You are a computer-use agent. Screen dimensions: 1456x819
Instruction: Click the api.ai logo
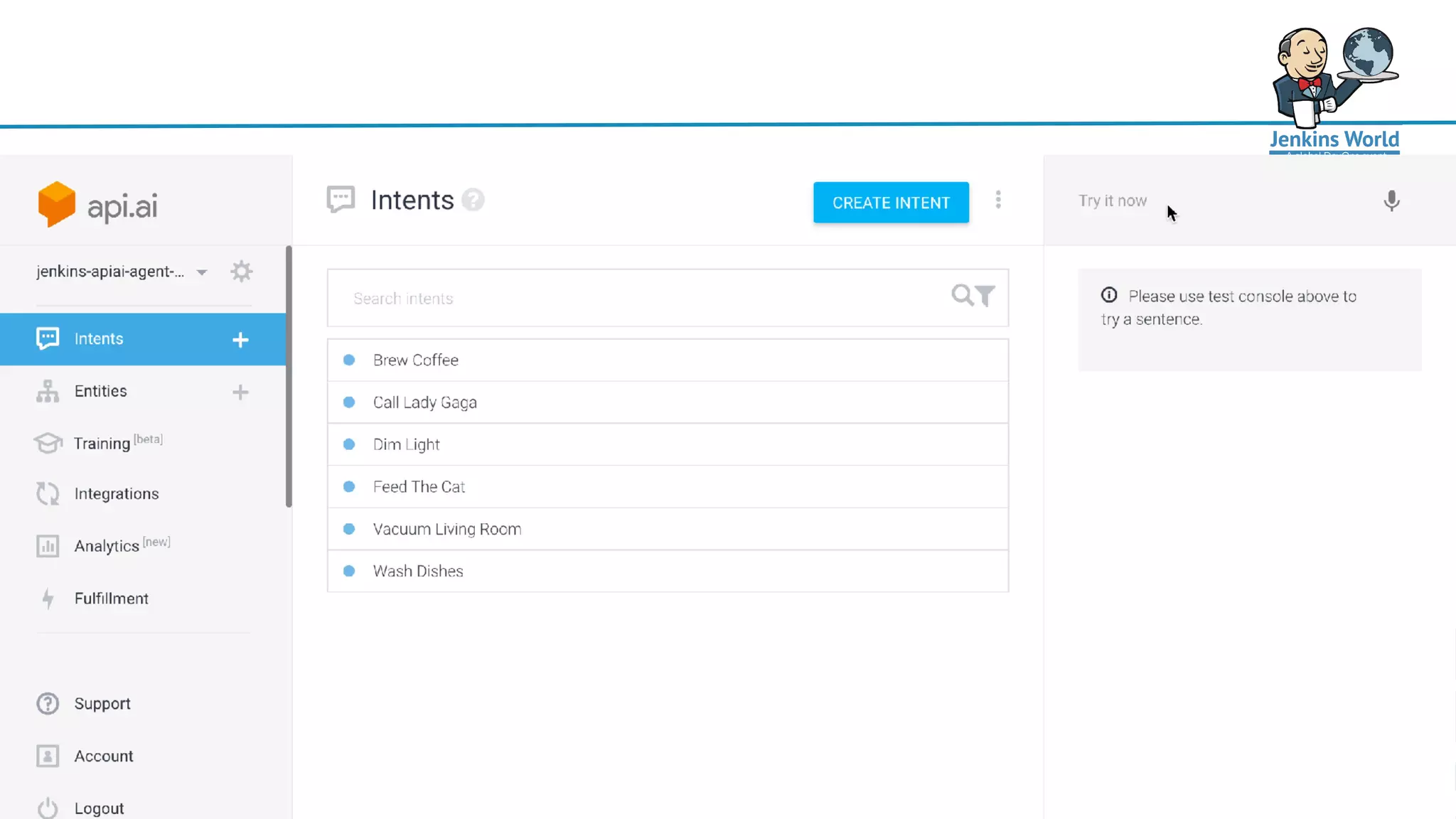pyautogui.click(x=97, y=205)
